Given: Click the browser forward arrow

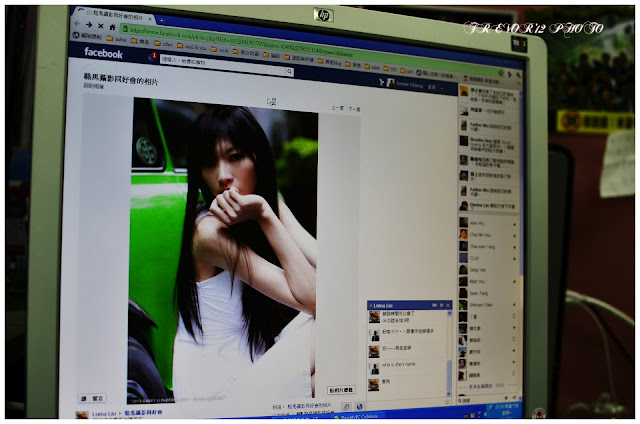Looking at the screenshot, I should 89,25.
